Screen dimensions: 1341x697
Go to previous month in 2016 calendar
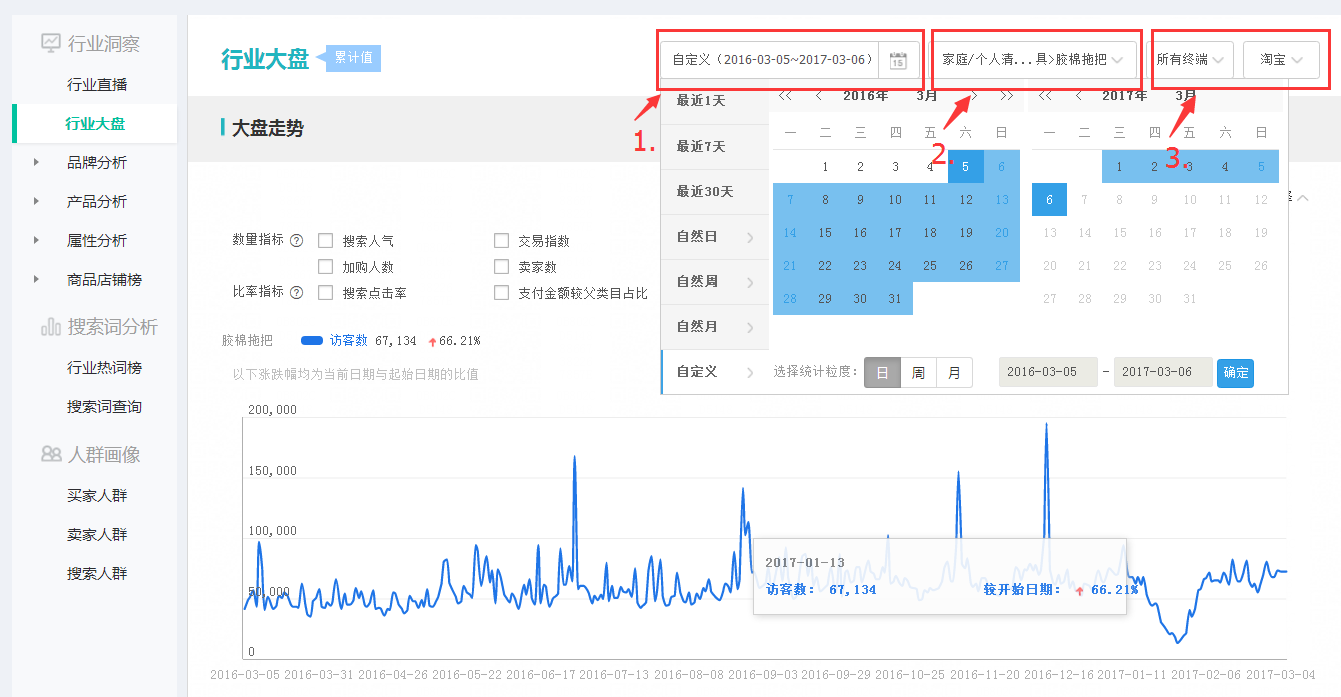[819, 96]
